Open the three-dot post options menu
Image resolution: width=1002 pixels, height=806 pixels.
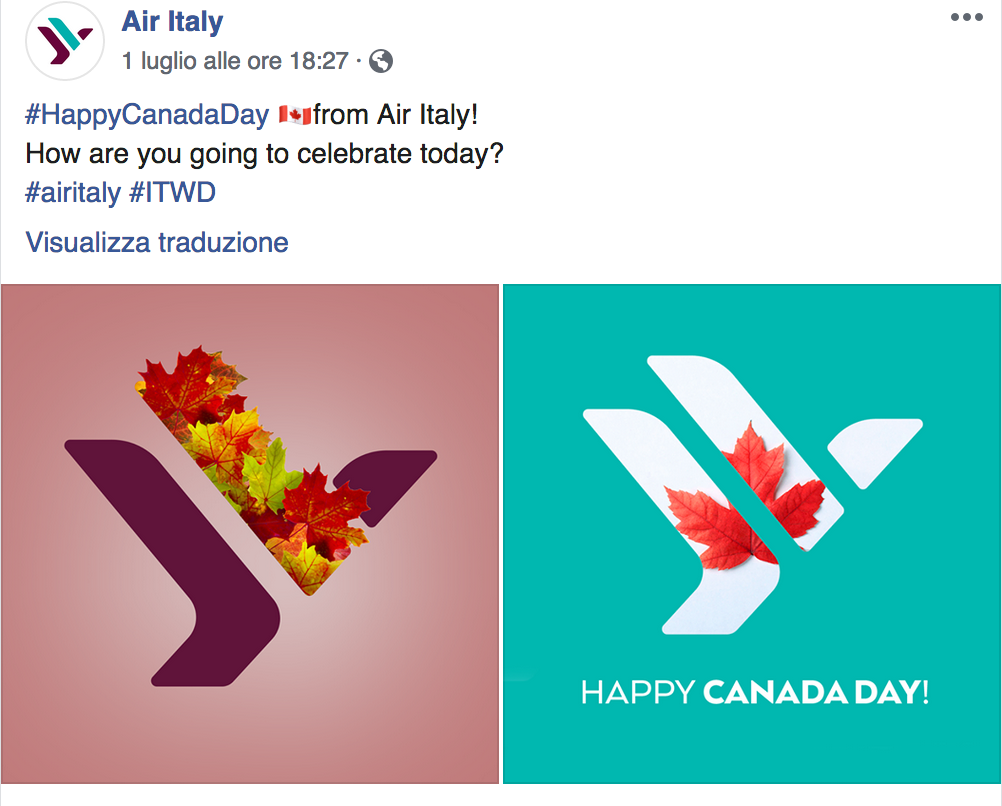tap(967, 18)
